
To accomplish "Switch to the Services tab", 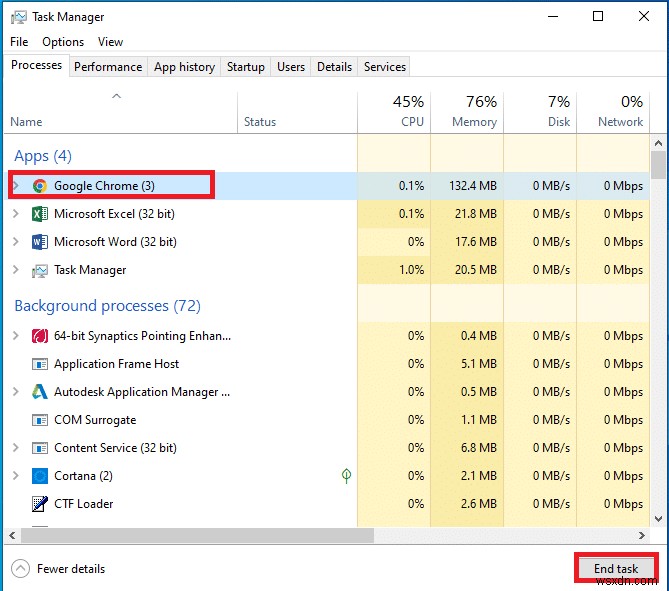I will 385,67.
